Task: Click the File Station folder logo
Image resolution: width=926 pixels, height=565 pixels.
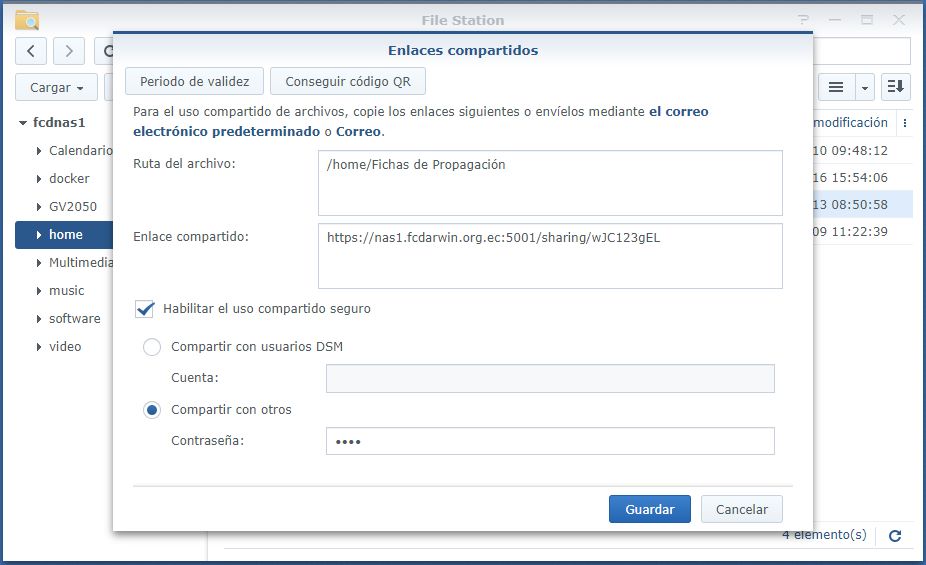Action: [27, 20]
